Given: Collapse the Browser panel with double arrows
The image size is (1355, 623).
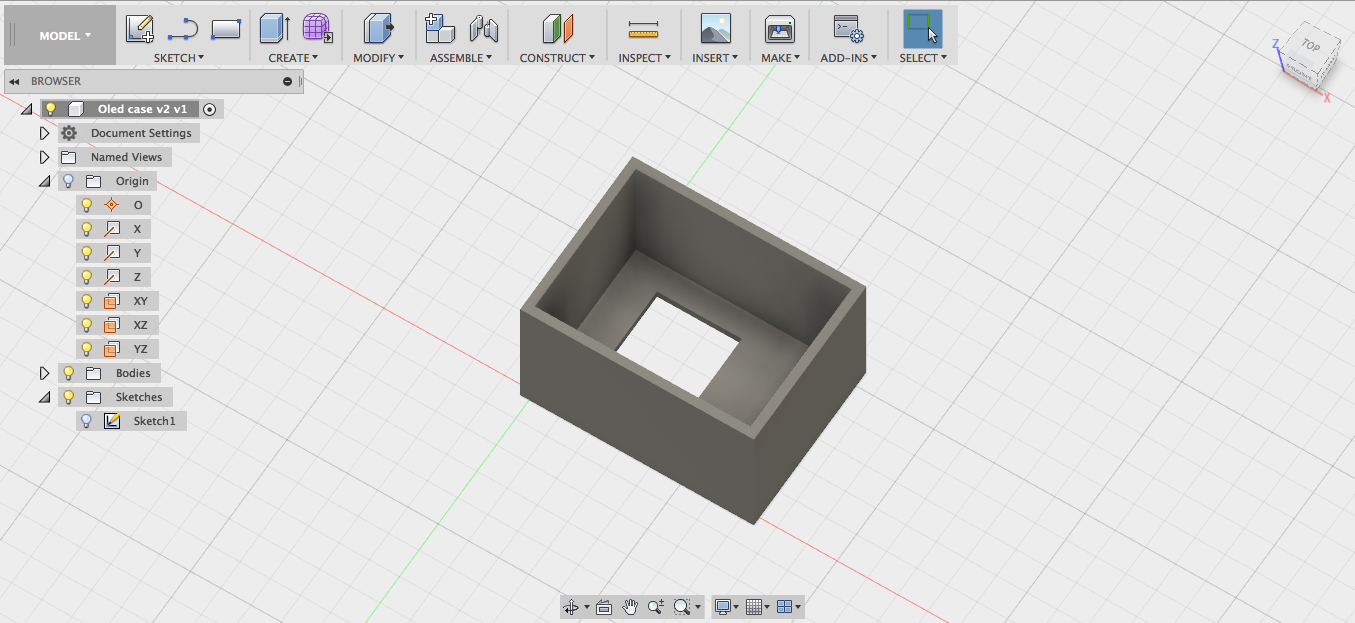Looking at the screenshot, I should click(x=15, y=81).
